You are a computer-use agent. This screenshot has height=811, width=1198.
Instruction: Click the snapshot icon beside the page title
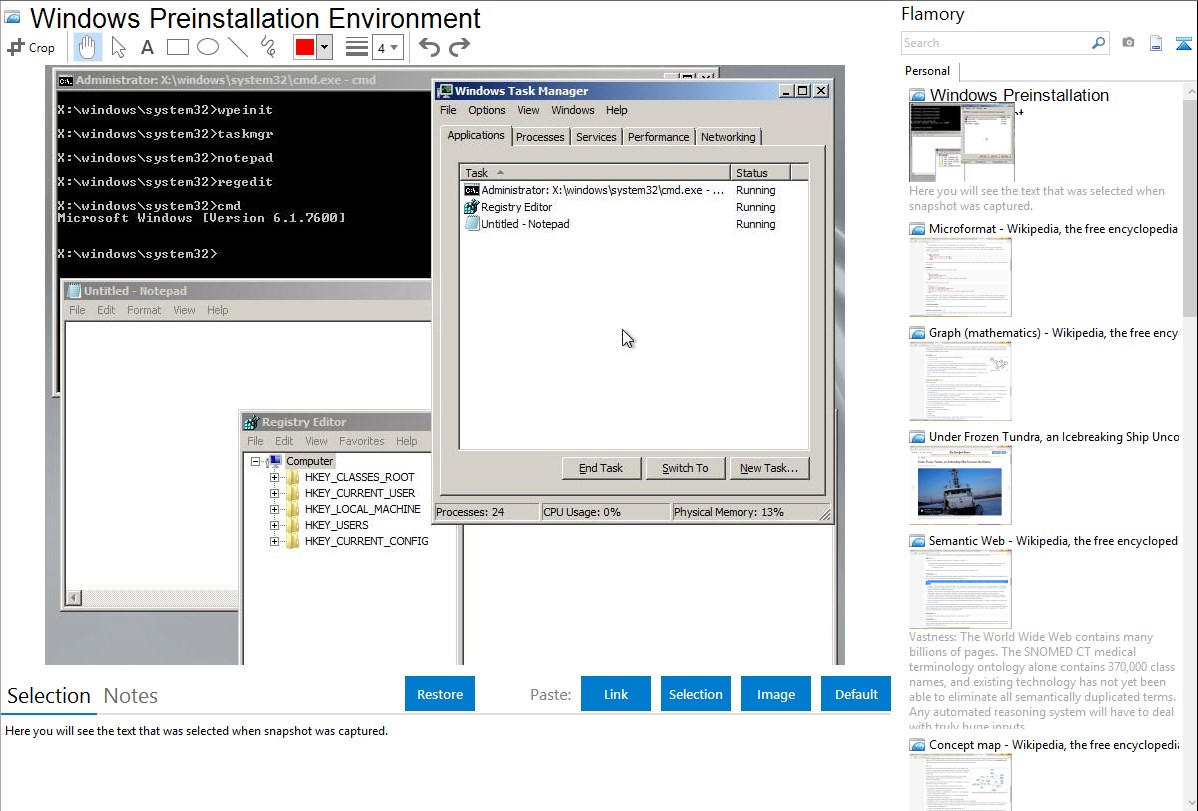12,17
